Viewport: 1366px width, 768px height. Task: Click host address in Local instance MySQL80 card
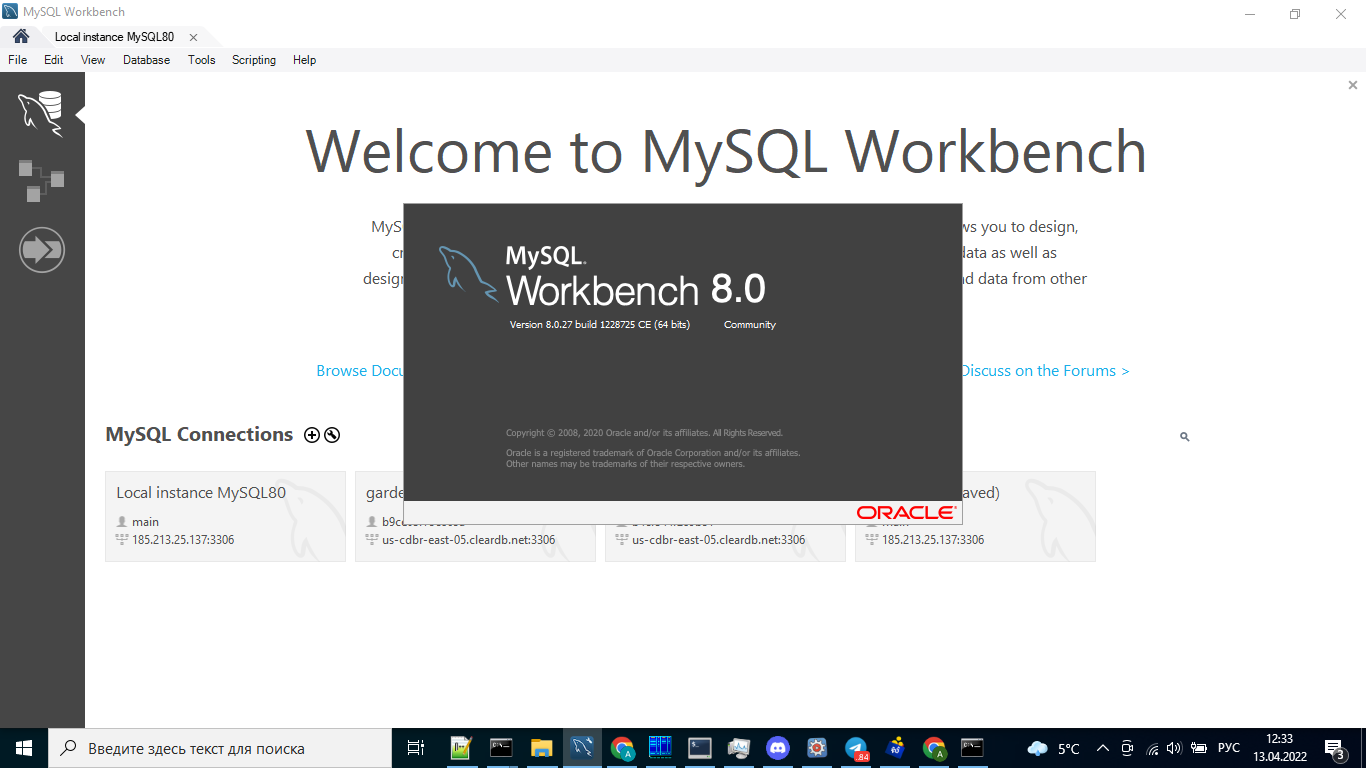[183, 540]
